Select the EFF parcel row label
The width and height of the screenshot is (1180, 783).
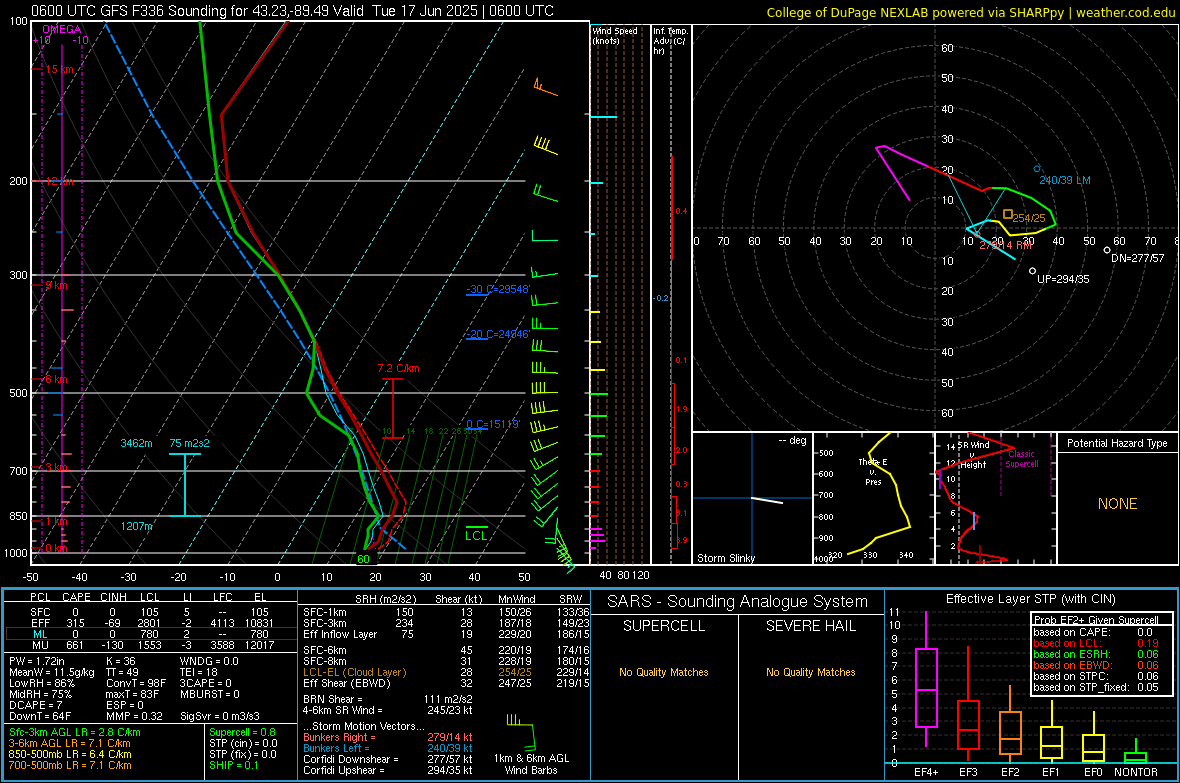pos(40,623)
